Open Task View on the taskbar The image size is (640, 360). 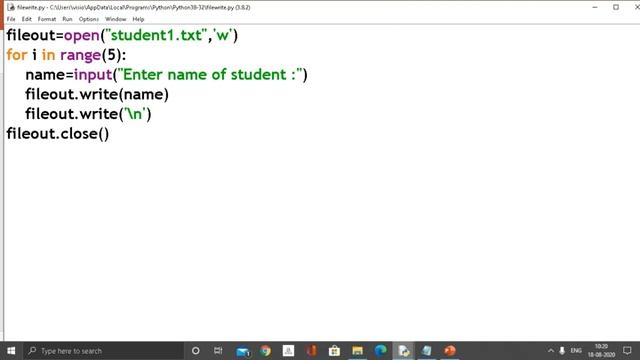click(x=218, y=351)
